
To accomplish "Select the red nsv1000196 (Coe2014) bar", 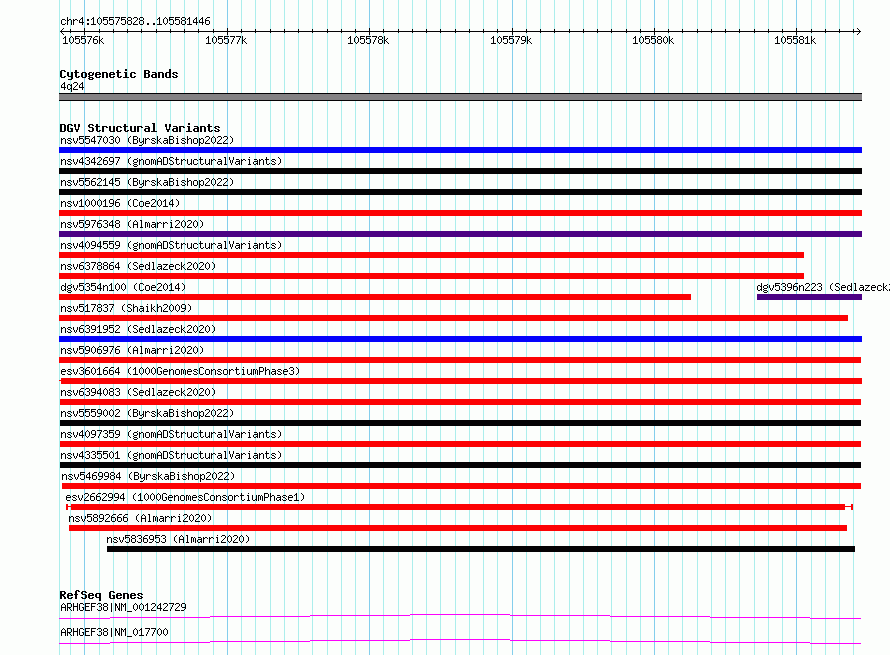I will [x=460, y=213].
